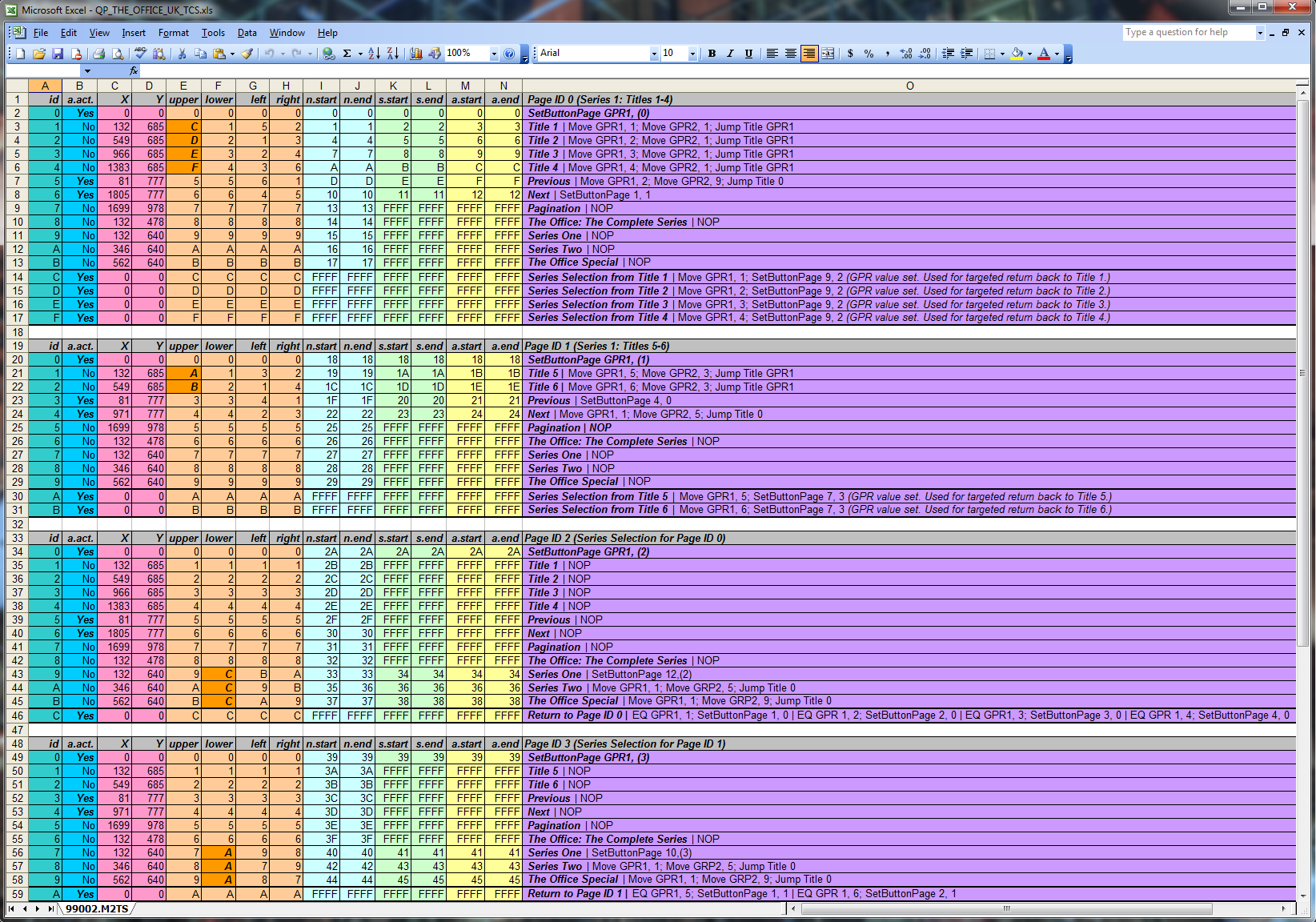Click the AutoSum sigma icon
The height and width of the screenshot is (922, 1316).
[347, 54]
